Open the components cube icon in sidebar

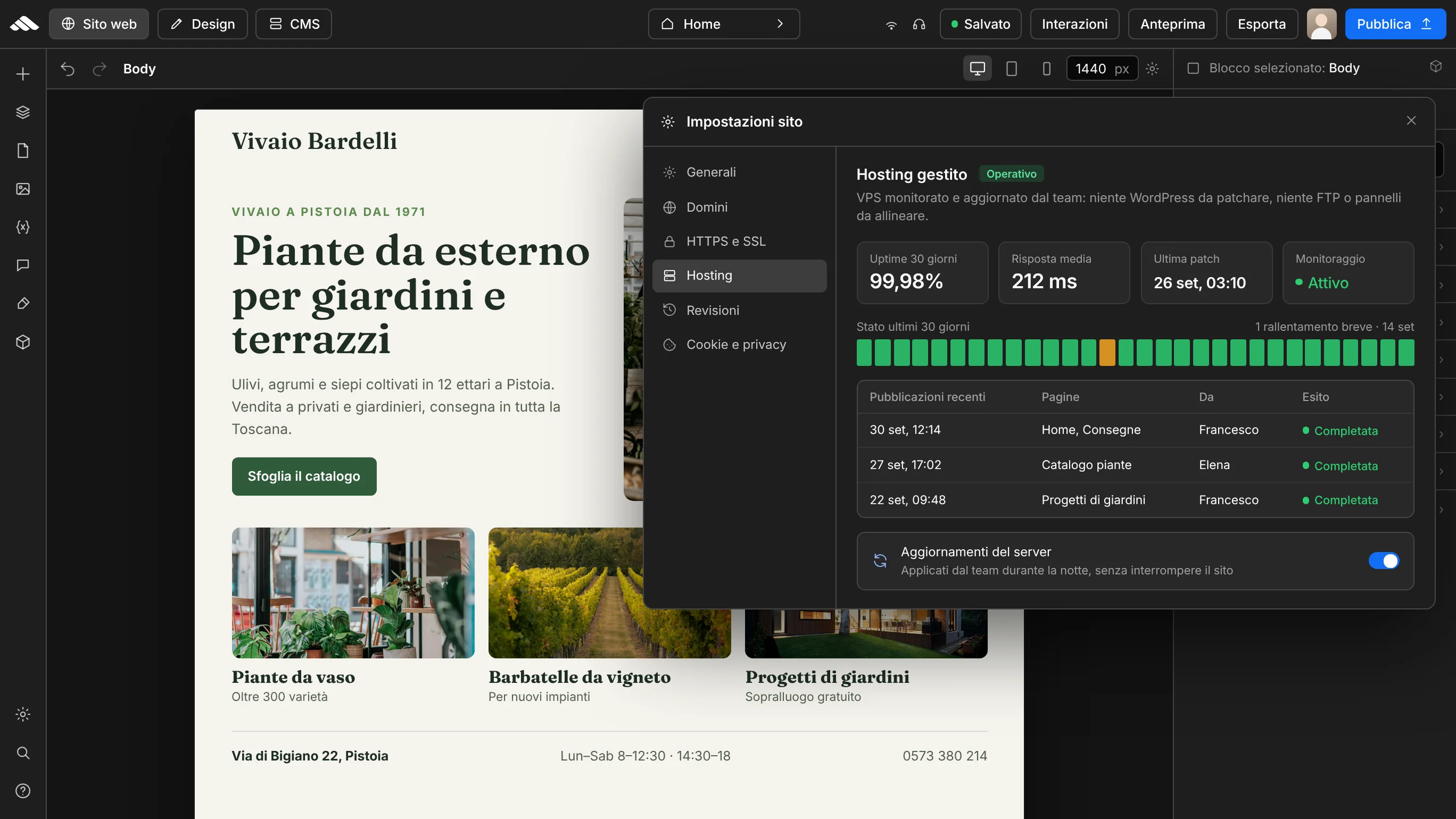coord(22,342)
